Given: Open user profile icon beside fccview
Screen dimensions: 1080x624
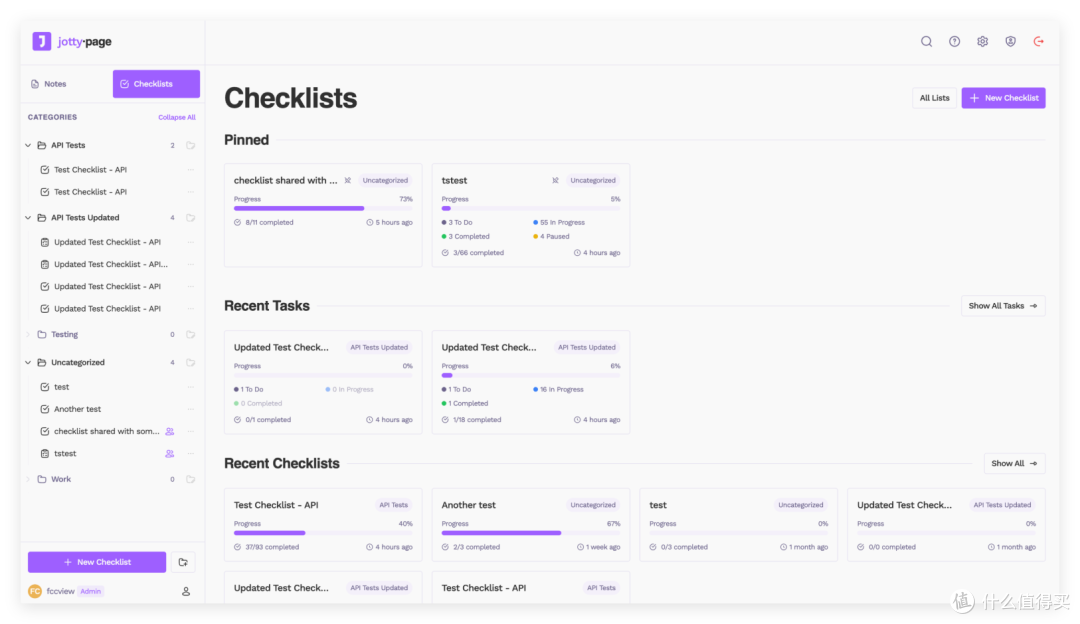Looking at the screenshot, I should point(186,591).
